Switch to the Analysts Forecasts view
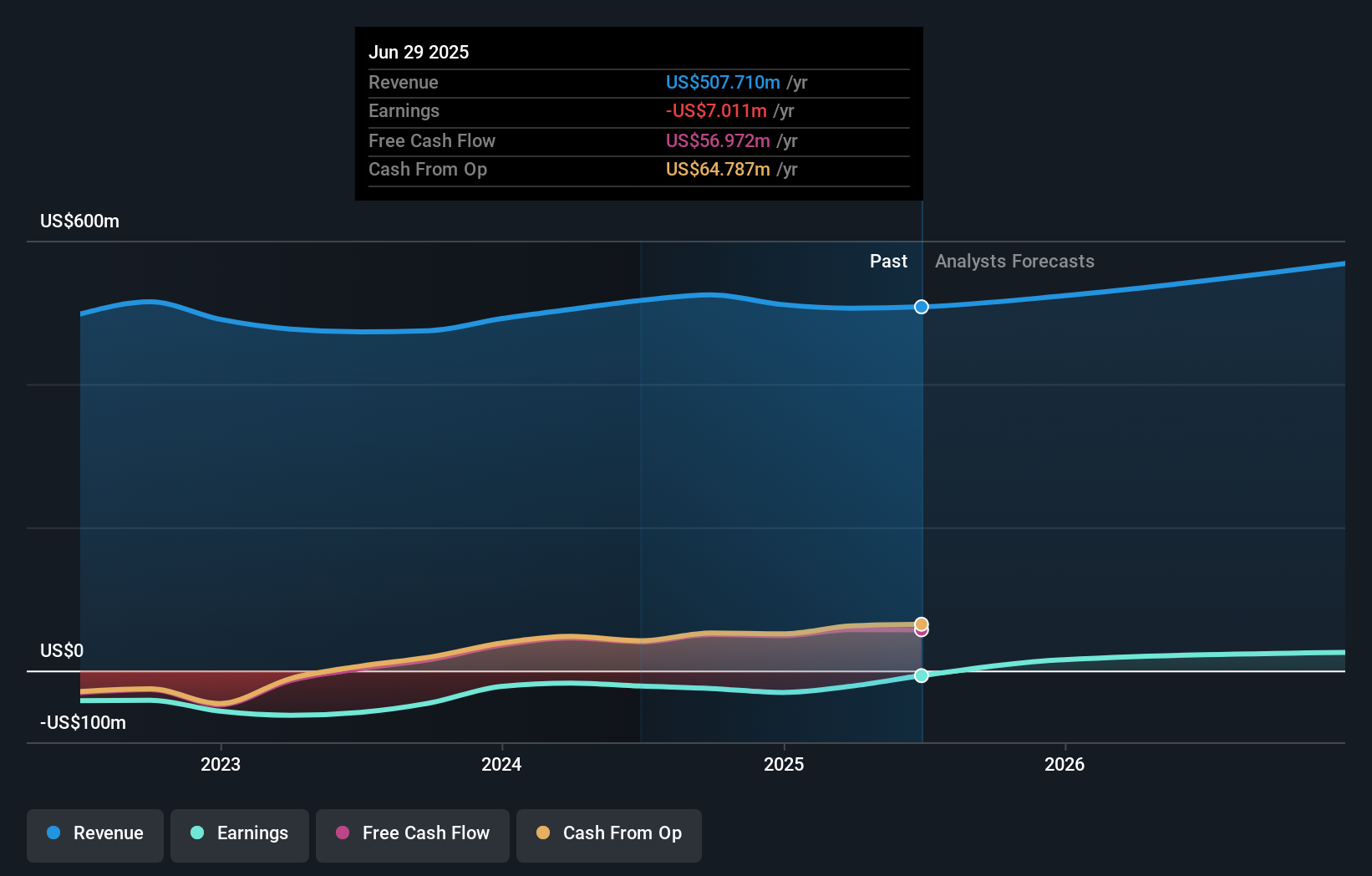The width and height of the screenshot is (1372, 876). click(x=1014, y=261)
